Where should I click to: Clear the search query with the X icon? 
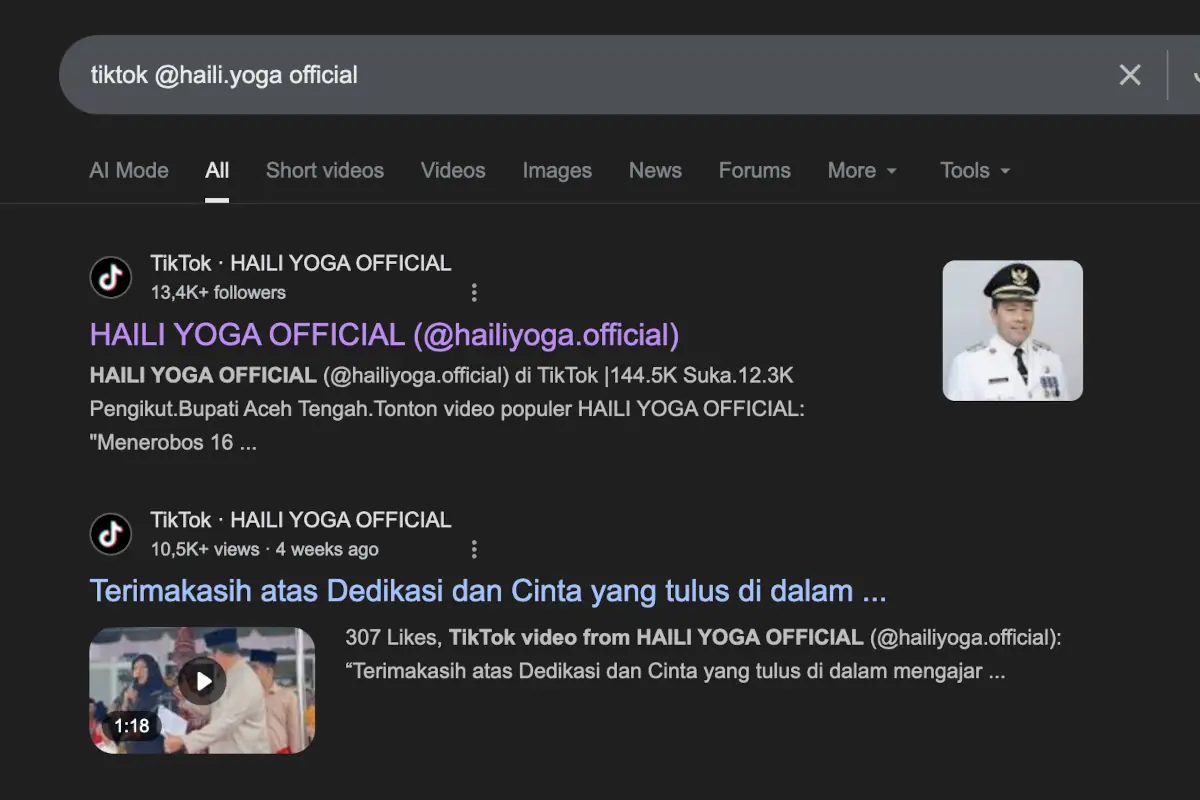click(1130, 75)
